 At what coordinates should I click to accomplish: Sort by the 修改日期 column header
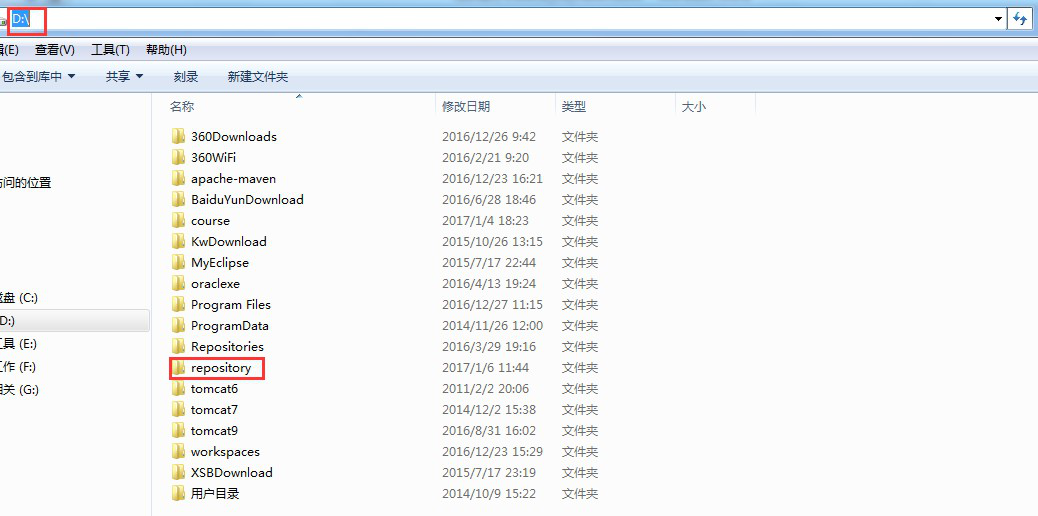(466, 106)
